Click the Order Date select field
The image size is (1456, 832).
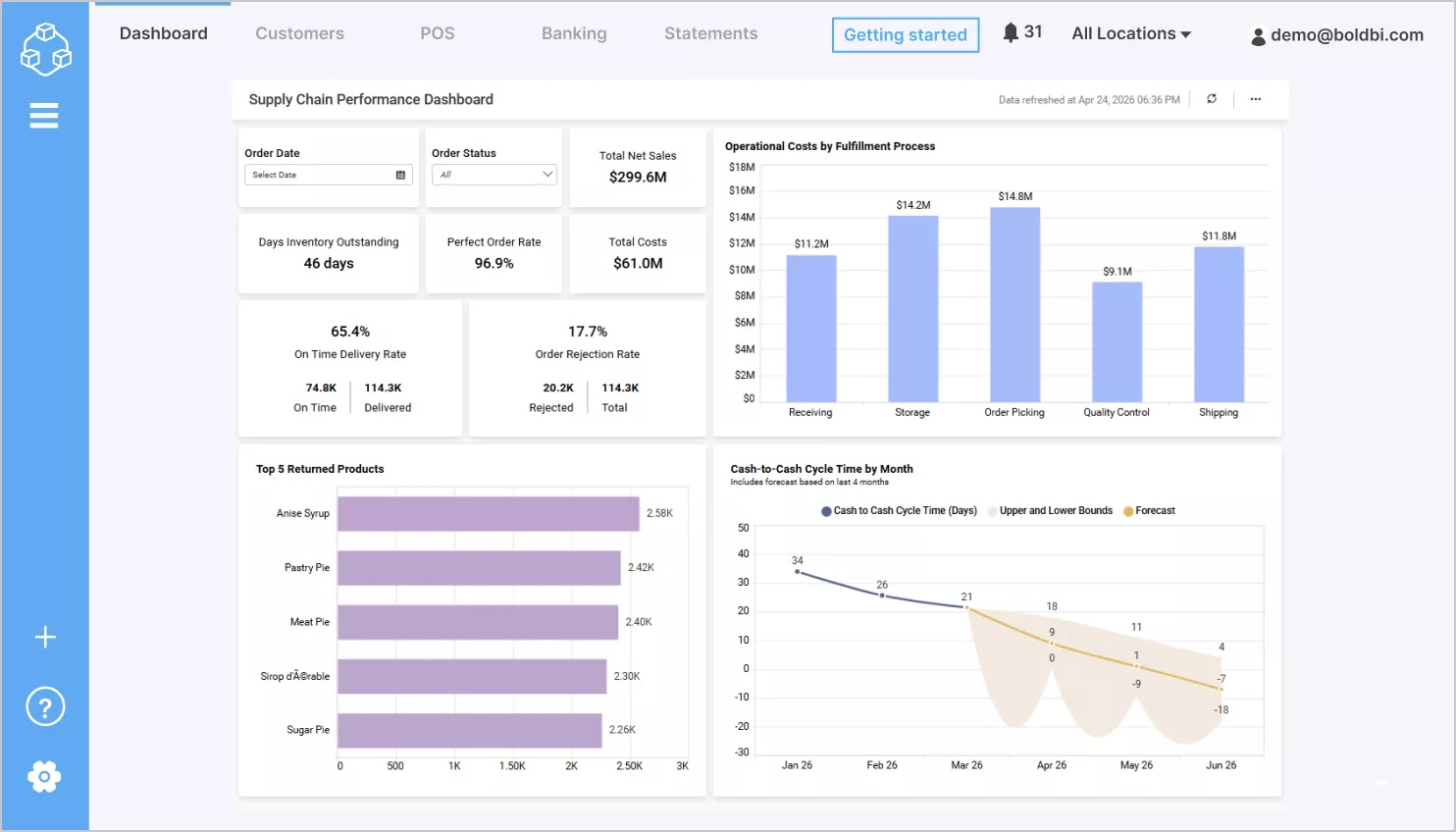coord(329,175)
